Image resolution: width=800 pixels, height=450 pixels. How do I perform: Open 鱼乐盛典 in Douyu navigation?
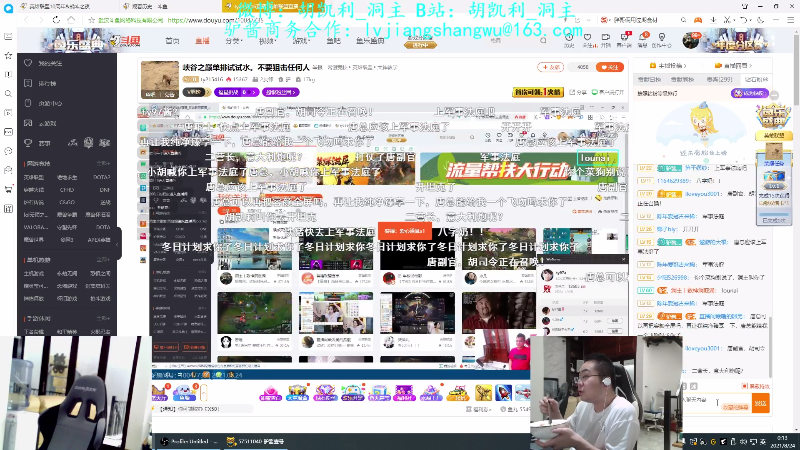pyautogui.click(x=370, y=41)
